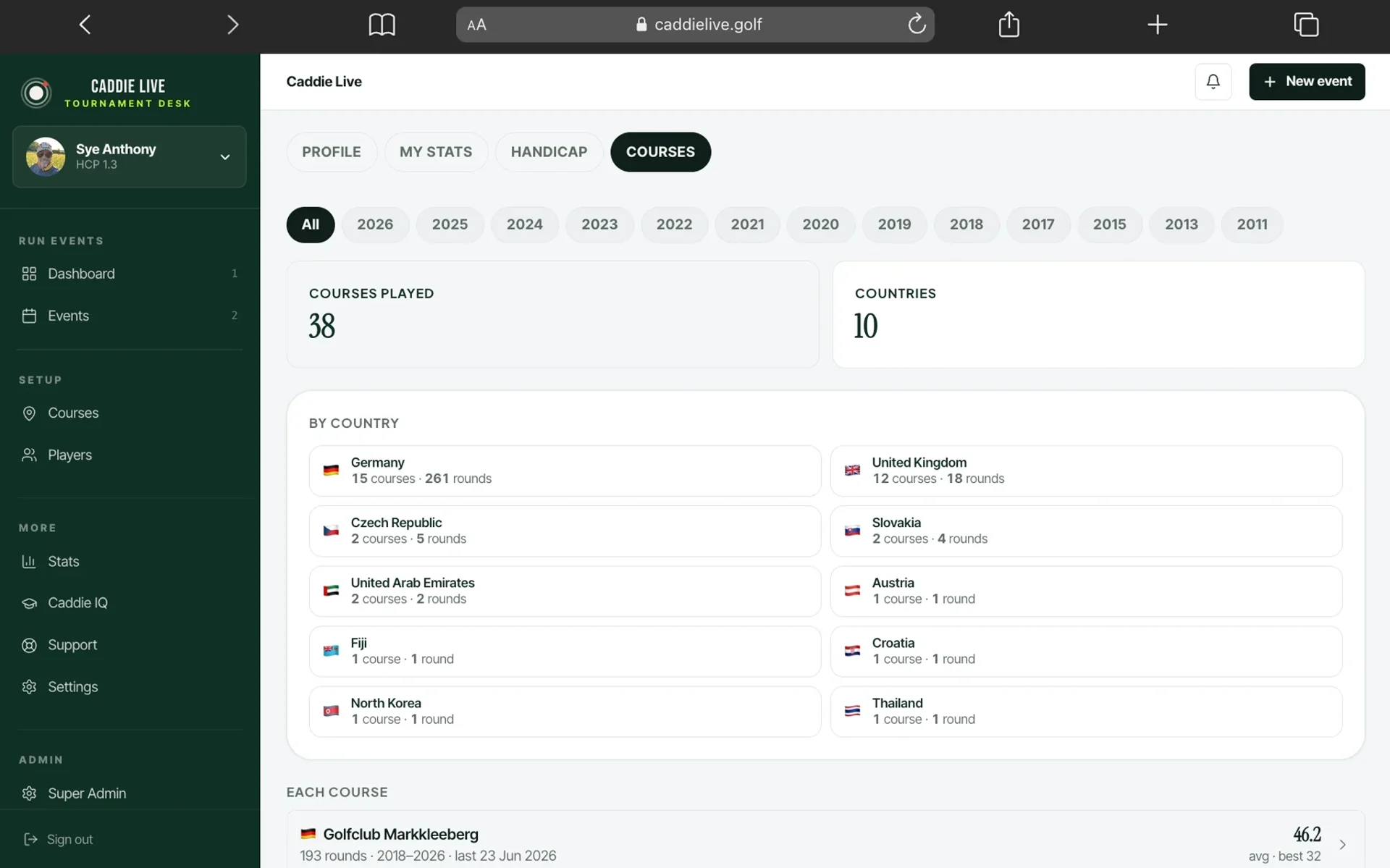Open a new browser tab with plus

1158,25
